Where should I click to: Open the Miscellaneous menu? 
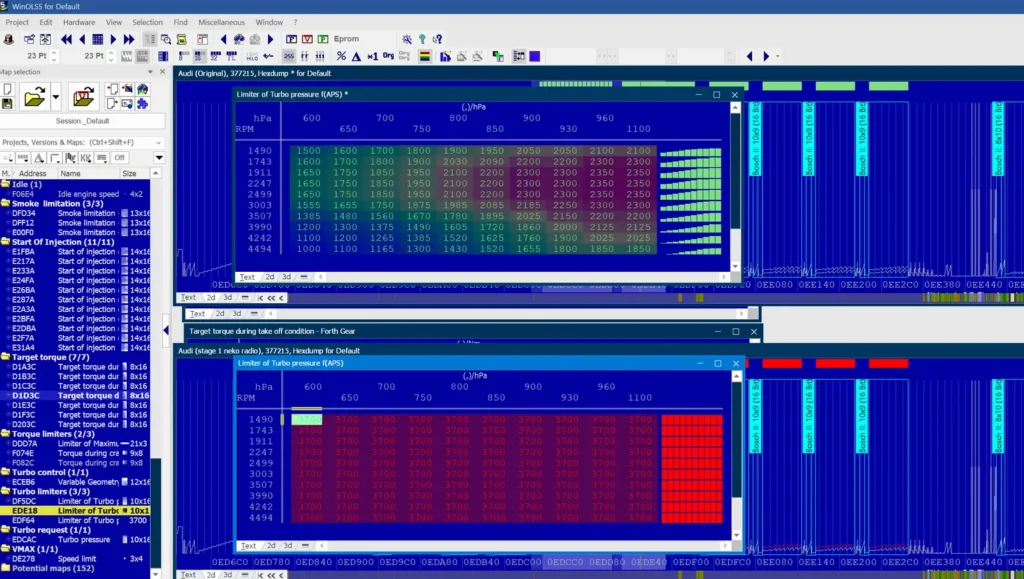click(x=221, y=22)
